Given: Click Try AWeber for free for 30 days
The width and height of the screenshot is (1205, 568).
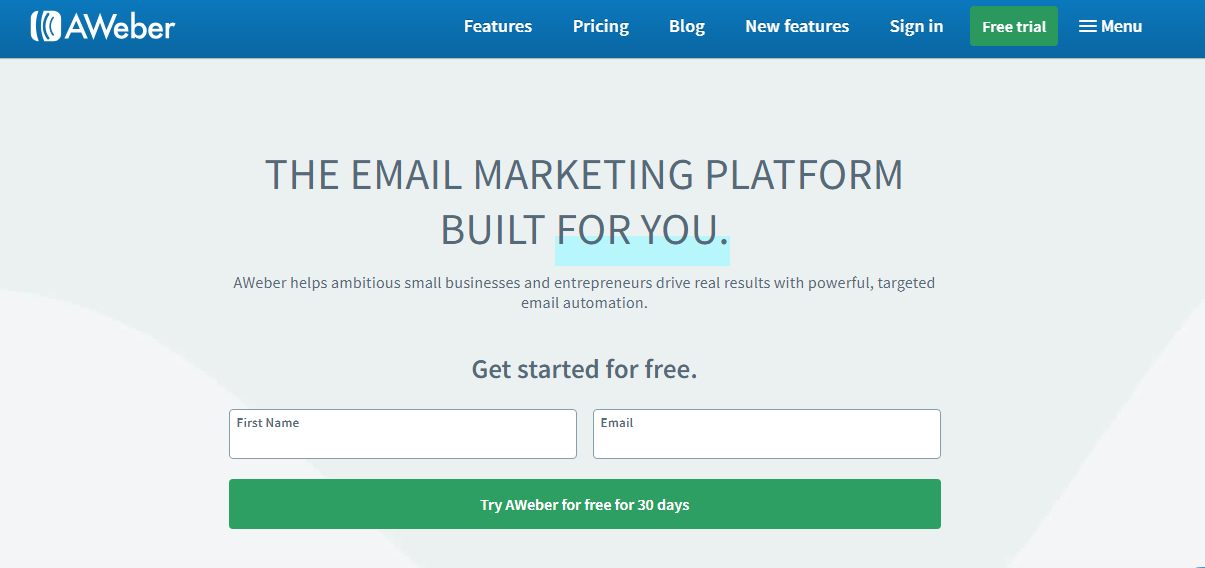Looking at the screenshot, I should (585, 504).
